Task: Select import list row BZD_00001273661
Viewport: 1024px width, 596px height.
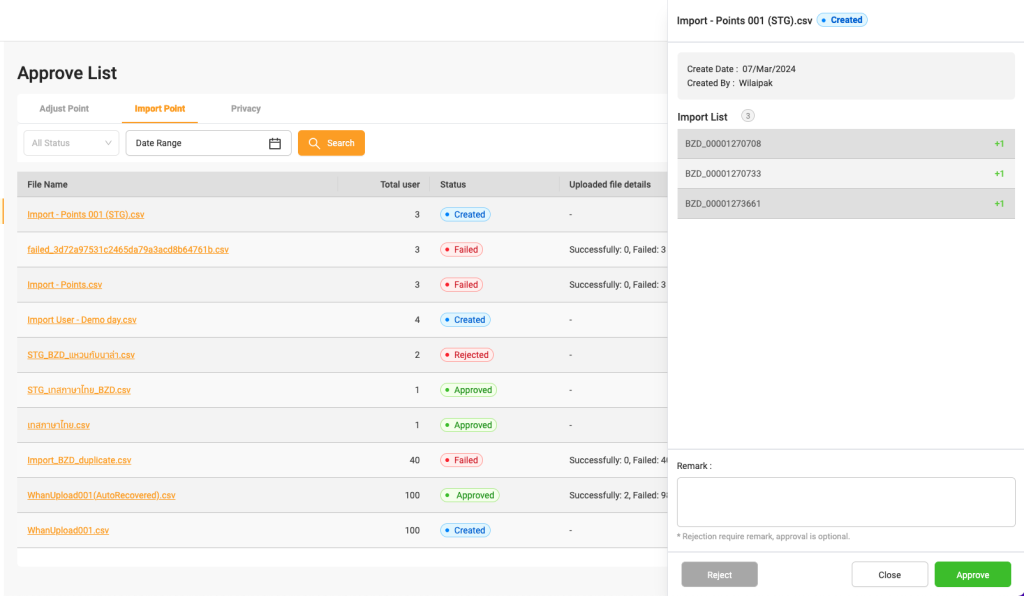Action: (x=845, y=204)
